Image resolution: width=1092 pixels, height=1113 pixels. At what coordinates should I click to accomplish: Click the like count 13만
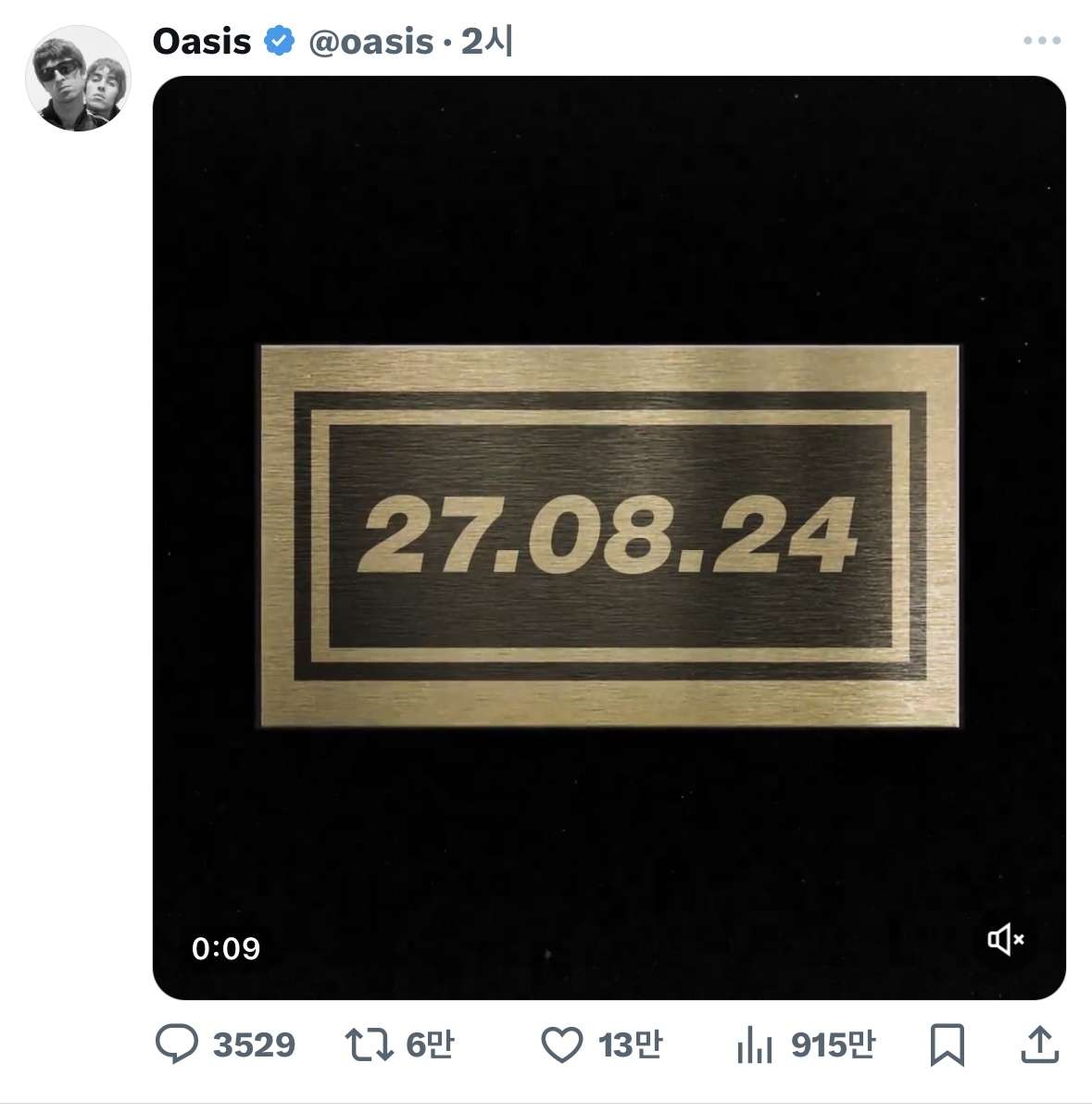630,1045
